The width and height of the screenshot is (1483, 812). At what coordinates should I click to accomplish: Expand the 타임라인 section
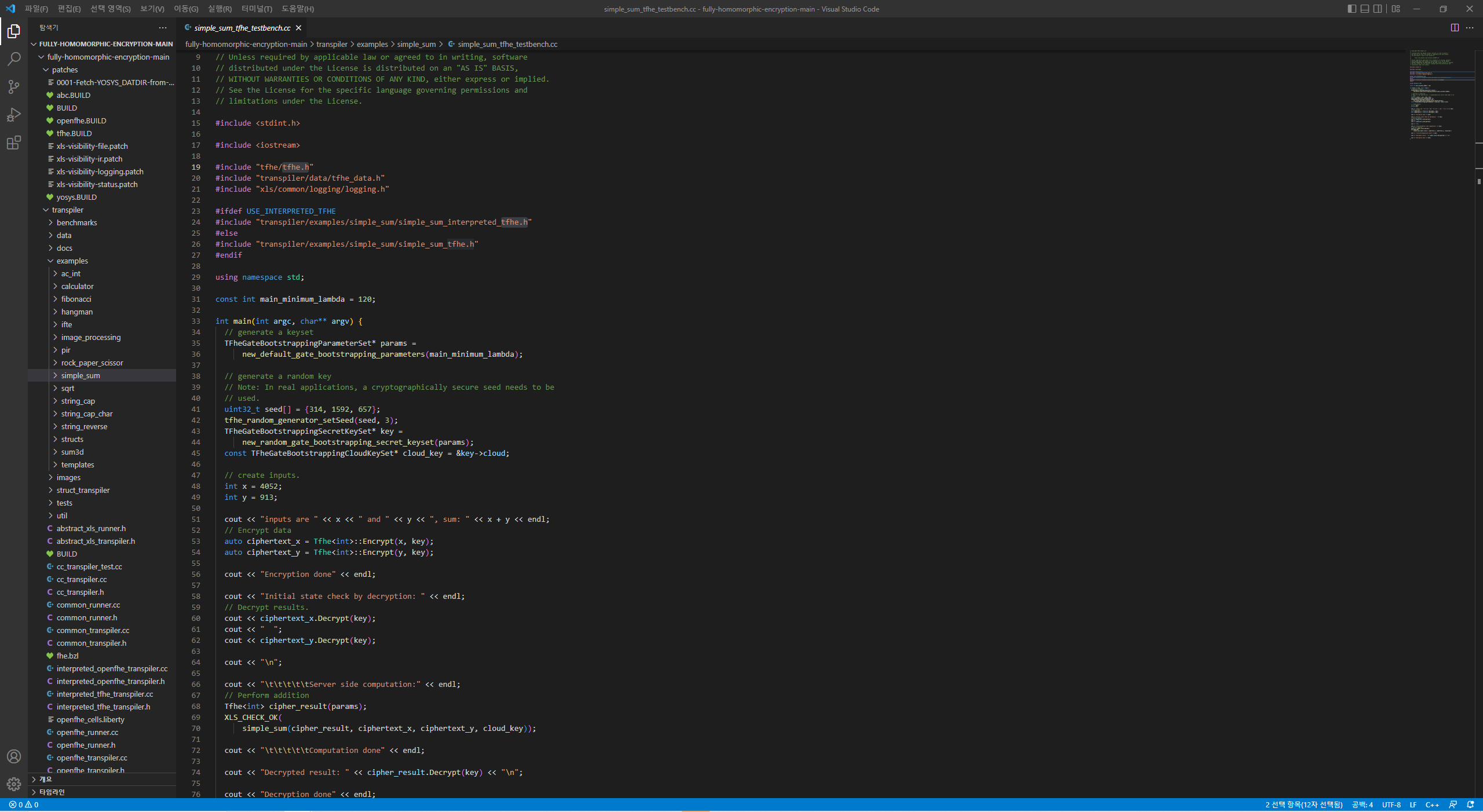click(52, 792)
